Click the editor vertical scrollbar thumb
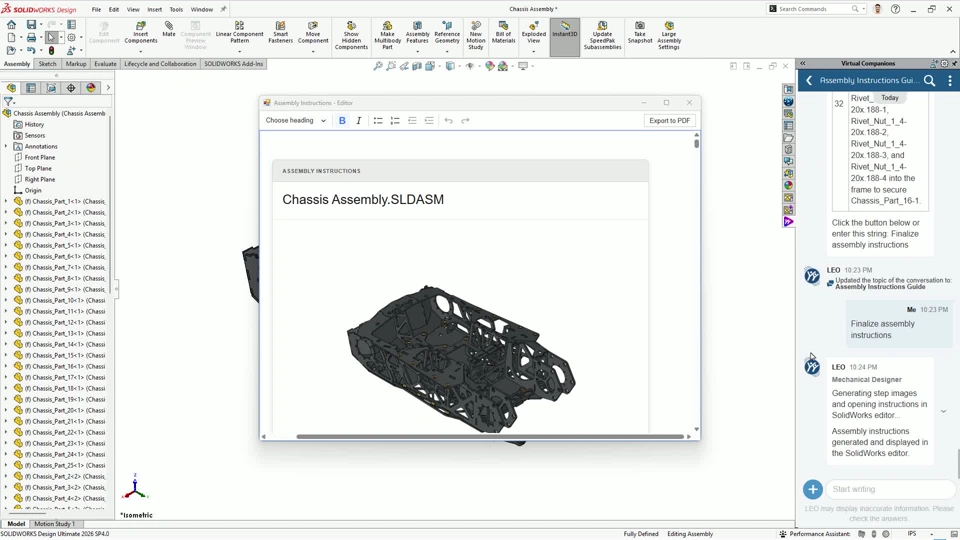 pyautogui.click(x=697, y=144)
